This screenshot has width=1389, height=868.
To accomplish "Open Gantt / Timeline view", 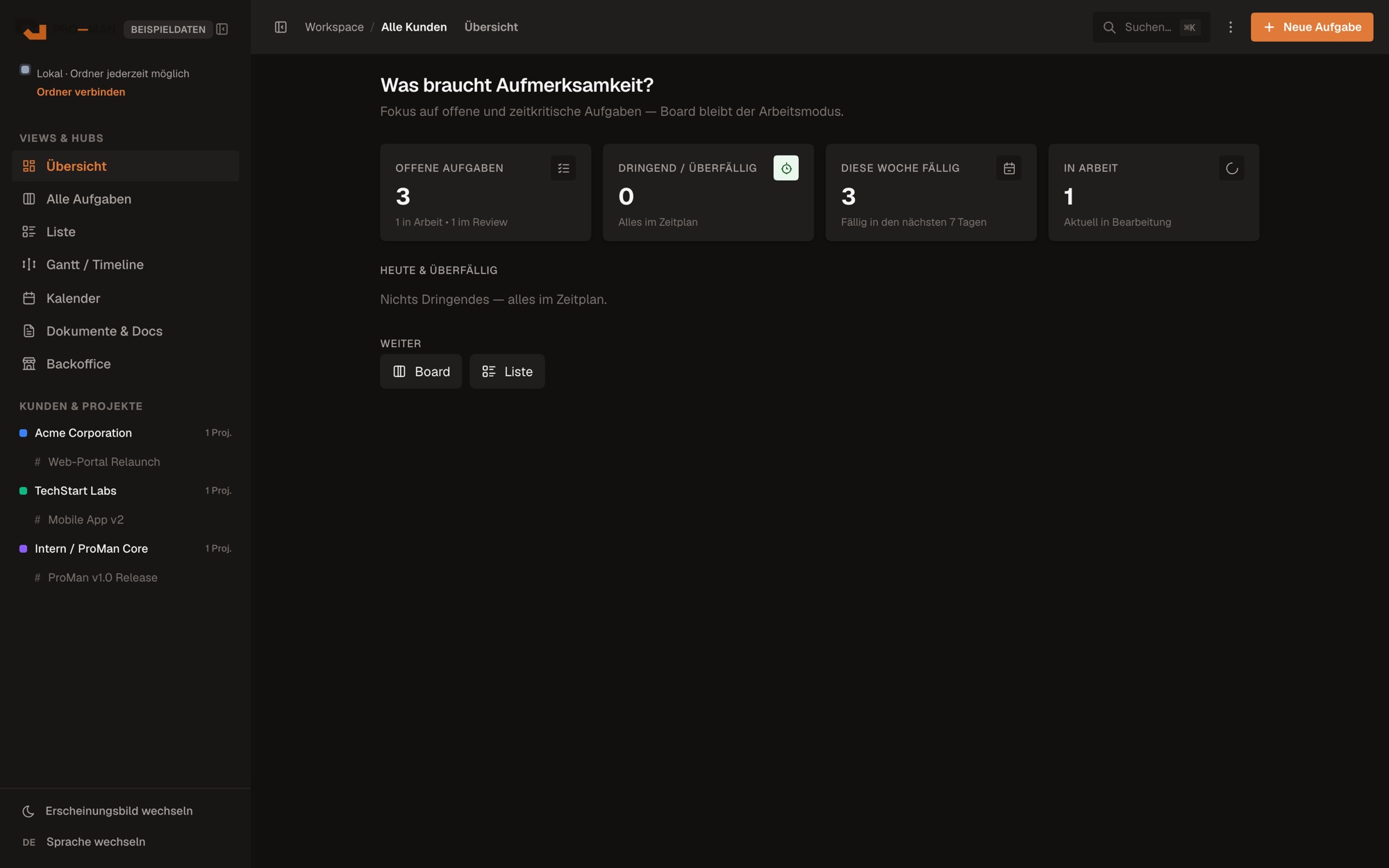I will click(x=126, y=265).
